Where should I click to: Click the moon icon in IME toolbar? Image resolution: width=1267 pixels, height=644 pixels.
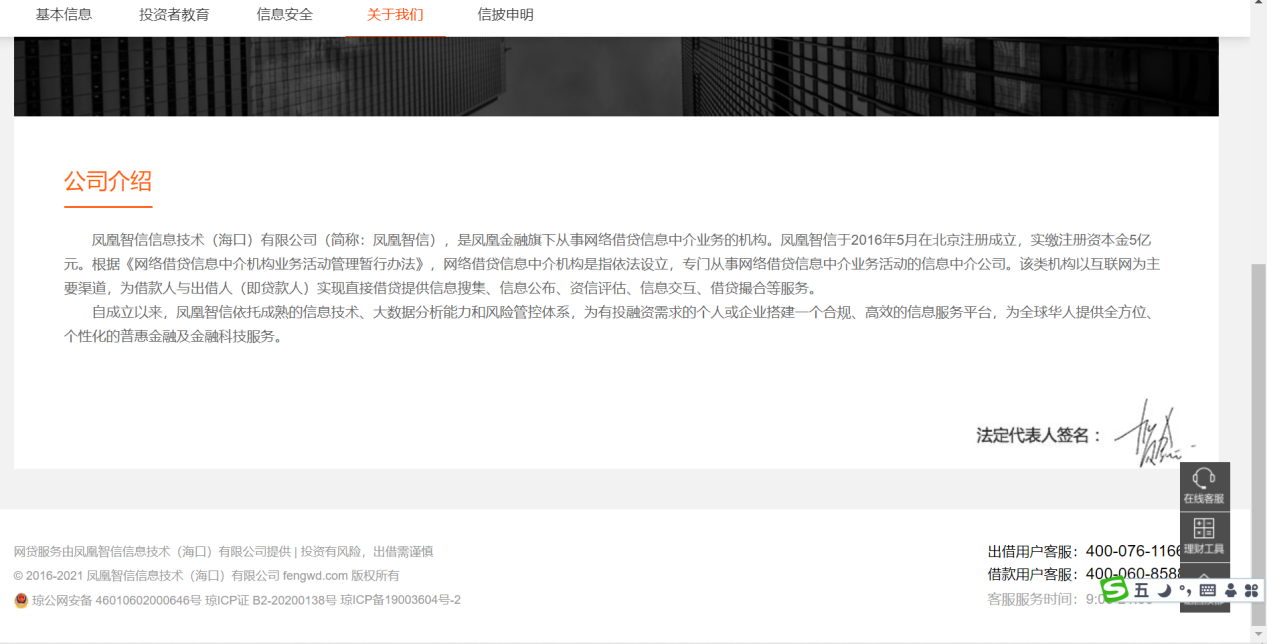tap(1164, 591)
